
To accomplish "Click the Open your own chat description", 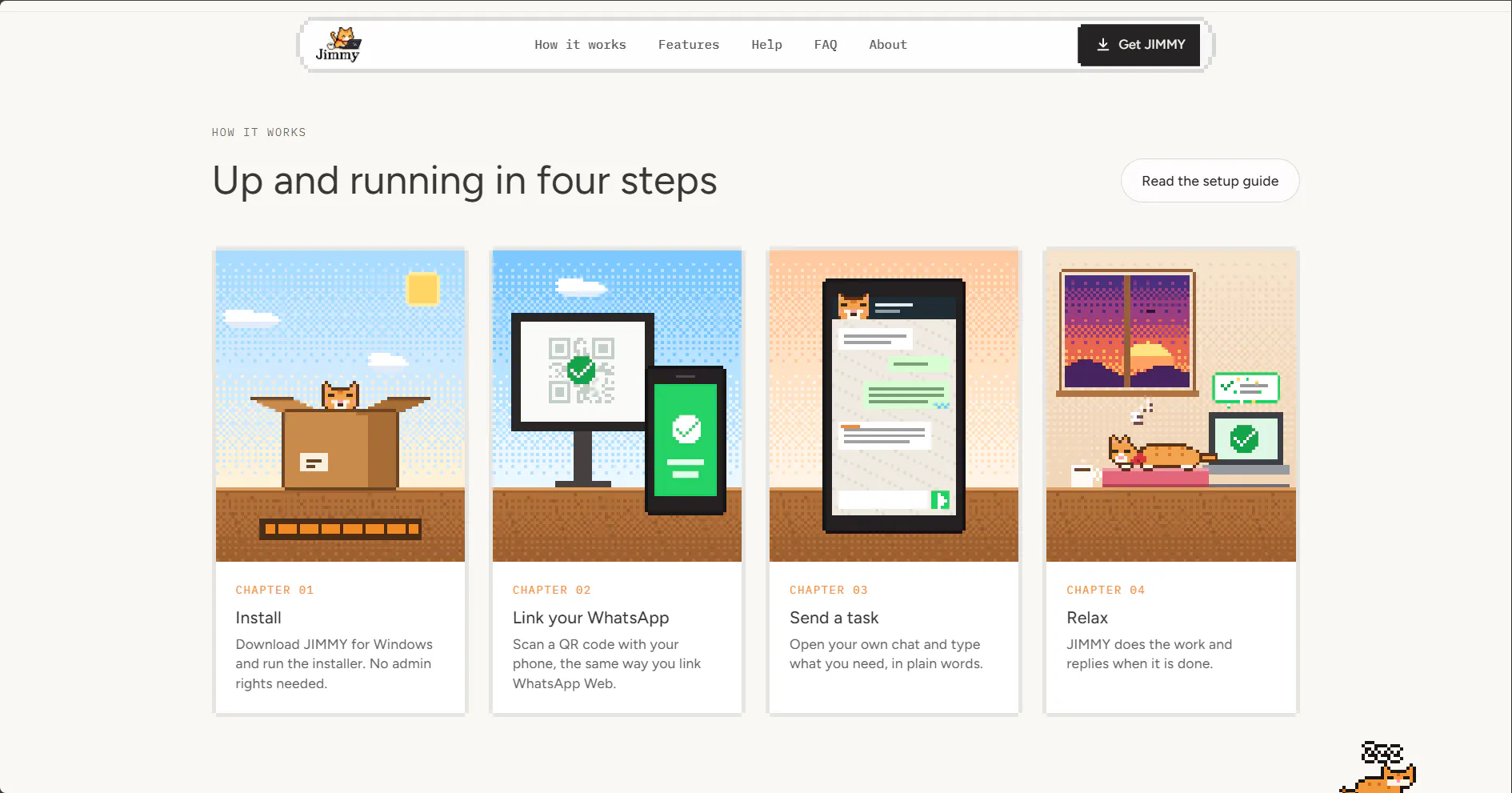I will pos(886,654).
